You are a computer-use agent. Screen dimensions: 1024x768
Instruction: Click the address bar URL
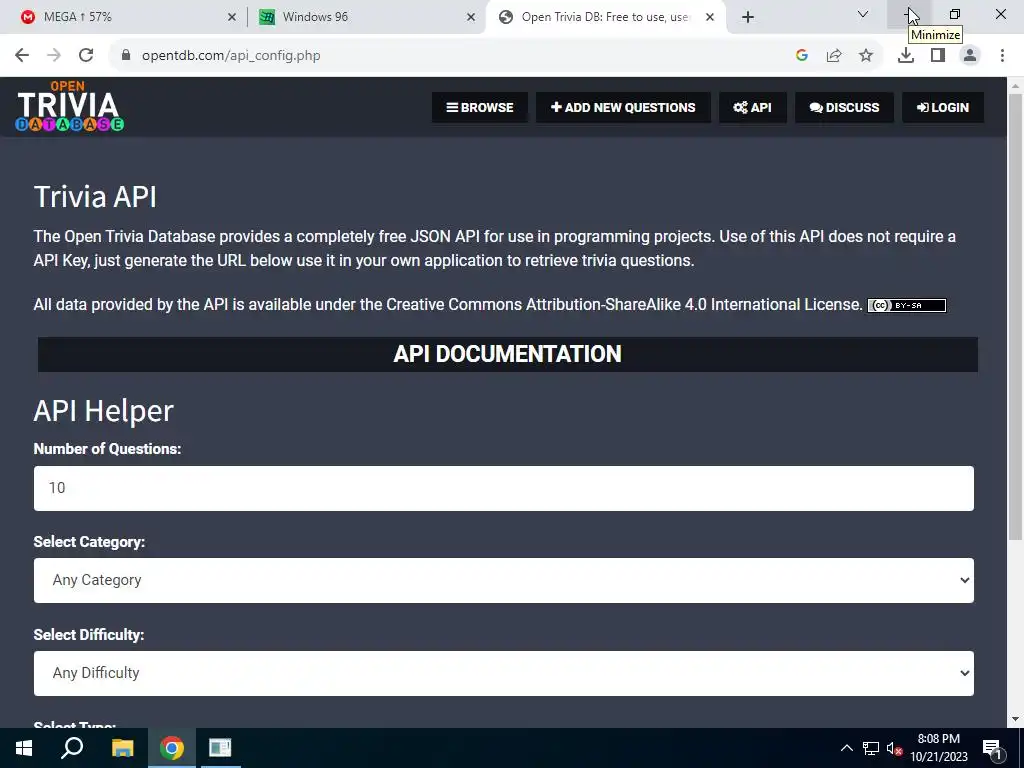point(231,56)
